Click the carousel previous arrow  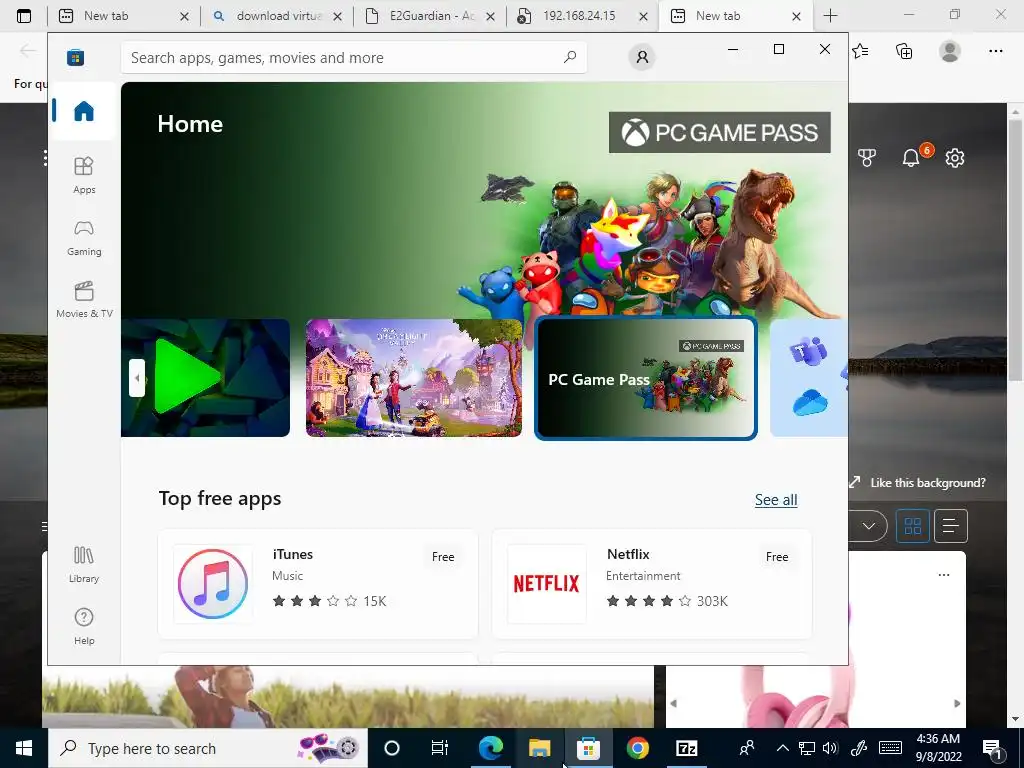point(136,378)
